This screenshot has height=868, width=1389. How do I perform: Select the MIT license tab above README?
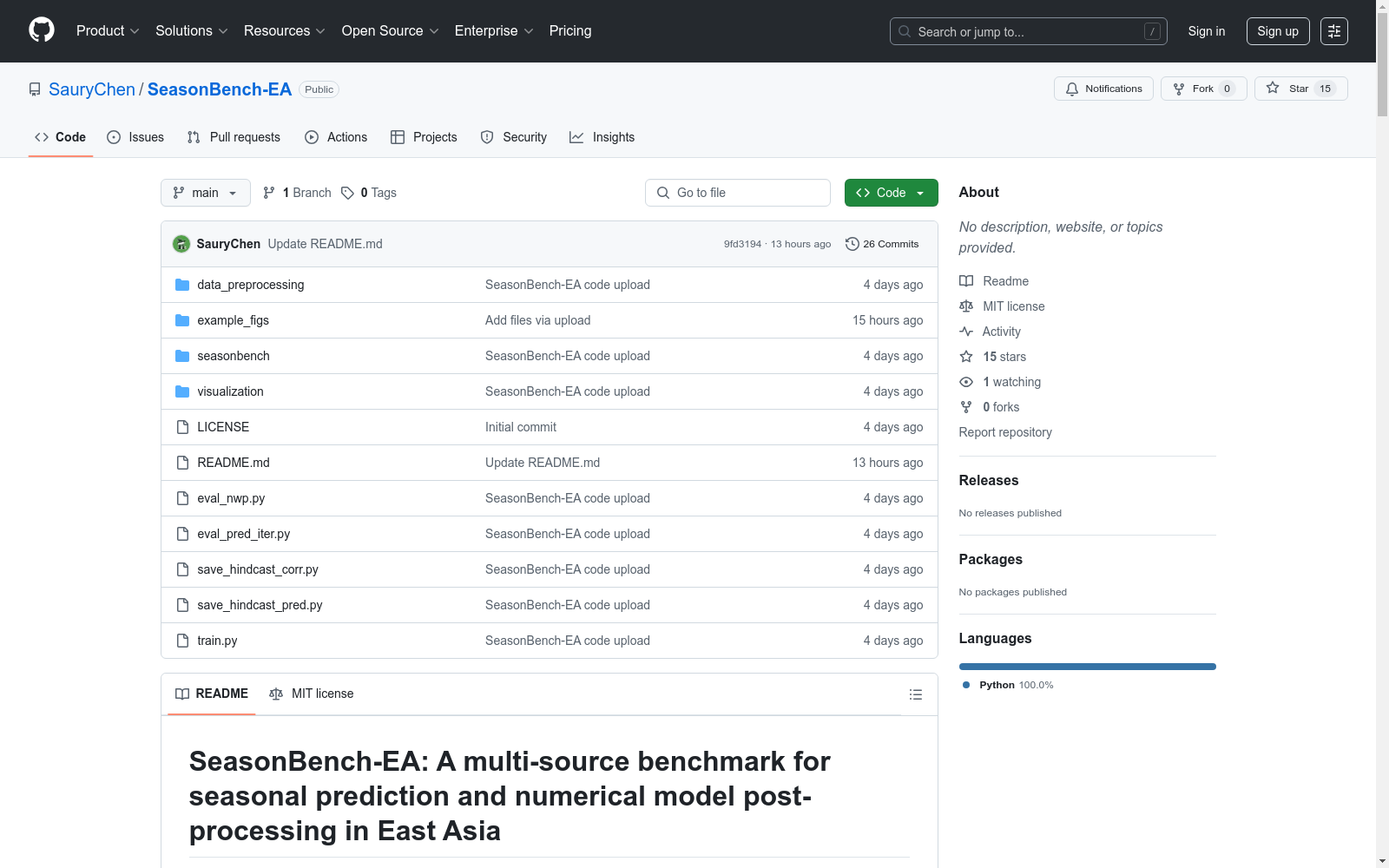pos(312,694)
